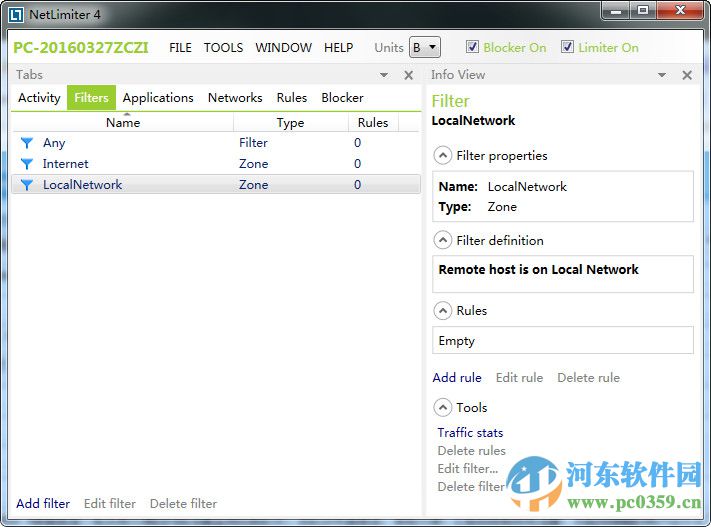The height and width of the screenshot is (527, 711).
Task: Select the Any filter row name
Action: (54, 143)
